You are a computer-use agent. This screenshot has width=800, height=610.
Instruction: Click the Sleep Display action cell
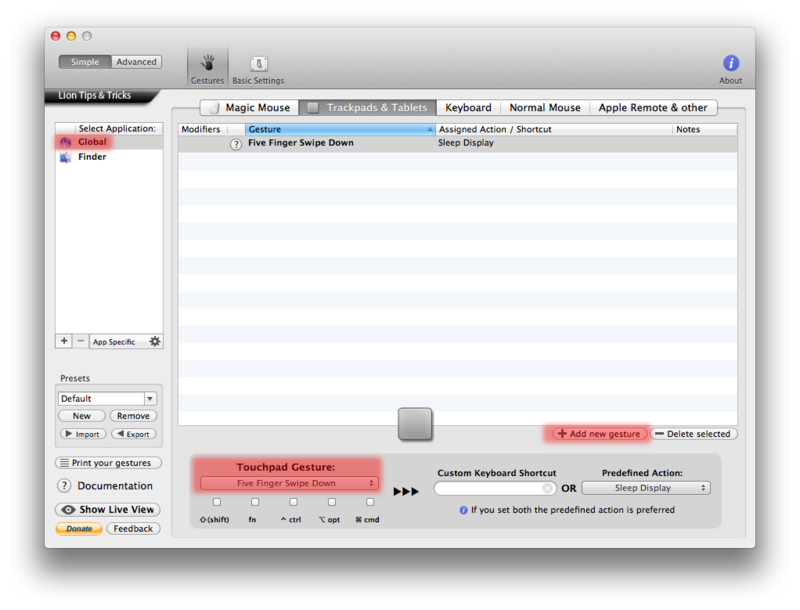click(x=466, y=143)
